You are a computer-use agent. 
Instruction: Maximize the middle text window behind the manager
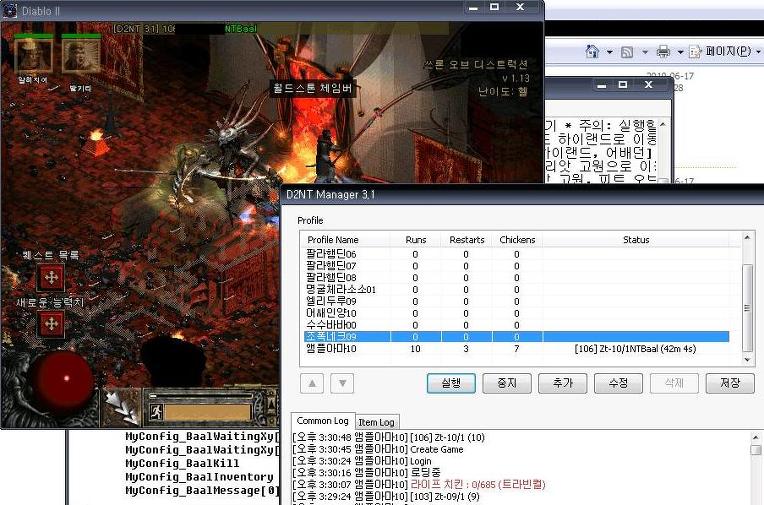pyautogui.click(x=623, y=85)
